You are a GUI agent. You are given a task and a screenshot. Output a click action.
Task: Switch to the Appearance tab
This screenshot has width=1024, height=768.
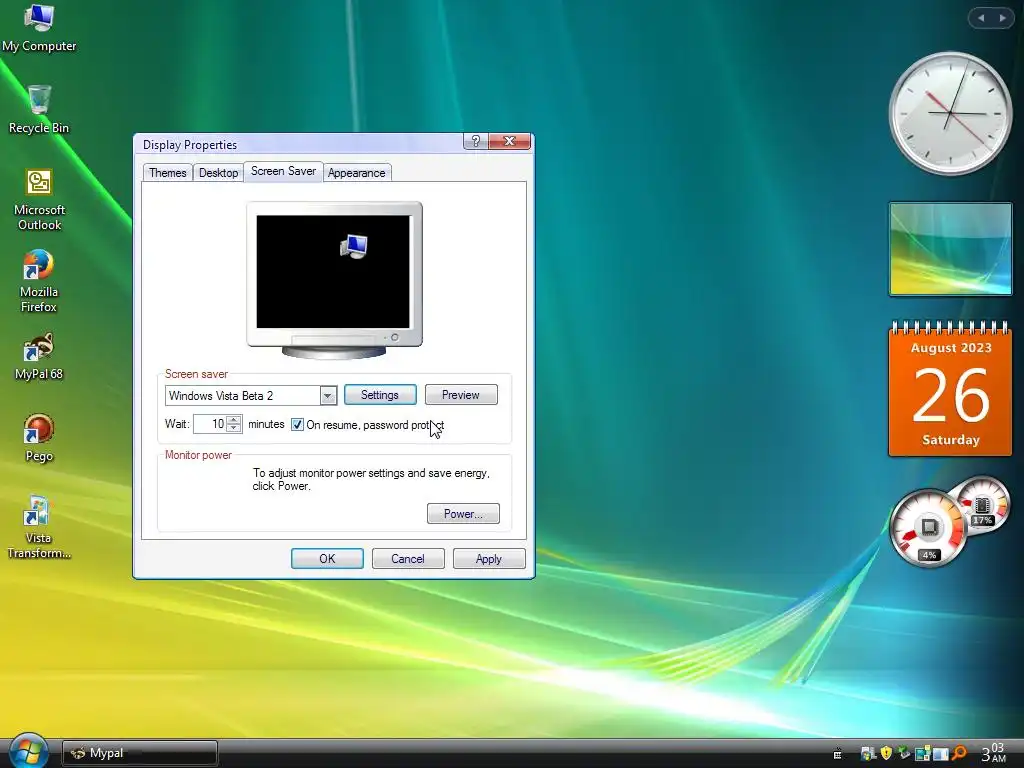pos(357,172)
